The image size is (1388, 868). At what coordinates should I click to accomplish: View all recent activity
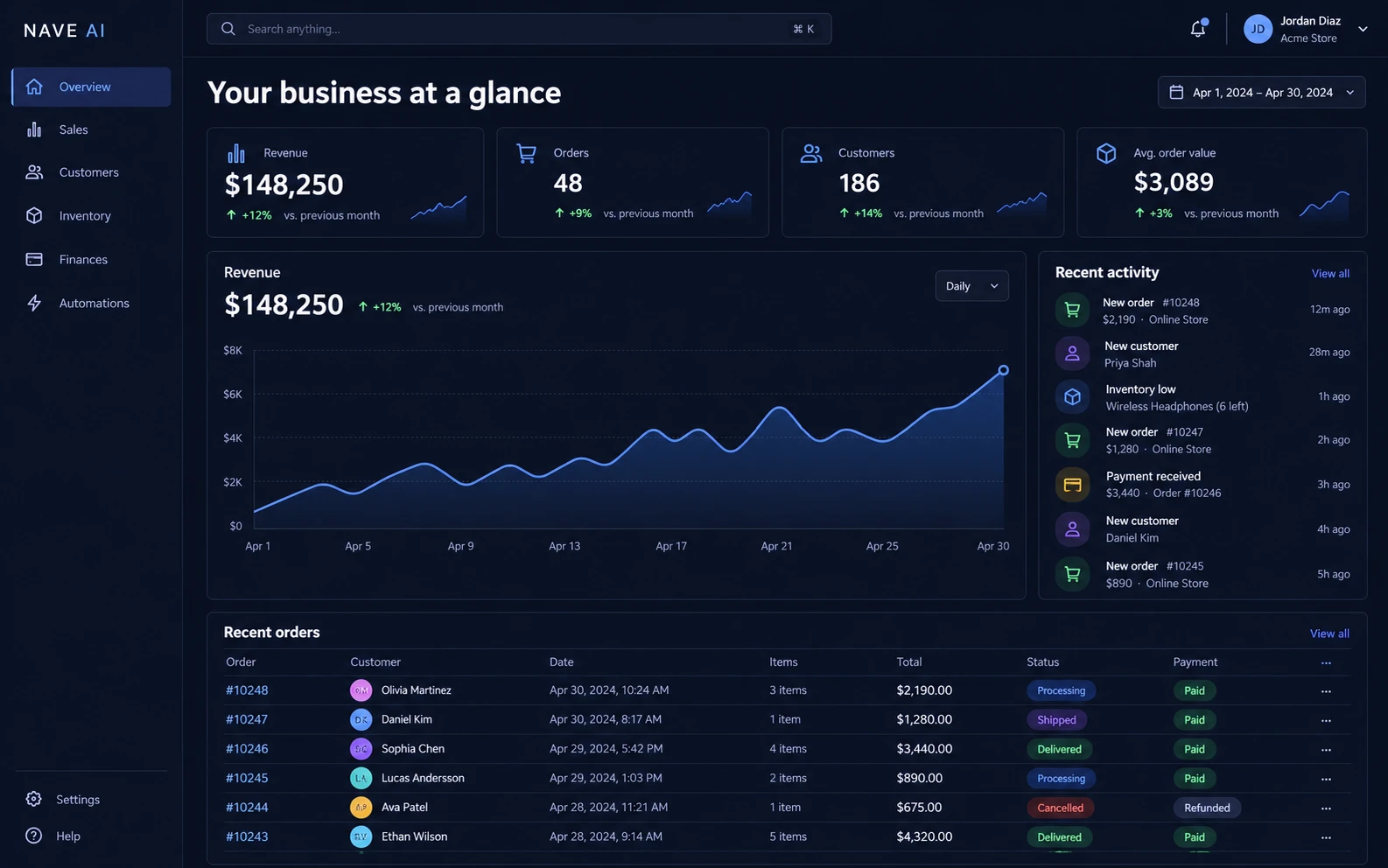pyautogui.click(x=1330, y=274)
